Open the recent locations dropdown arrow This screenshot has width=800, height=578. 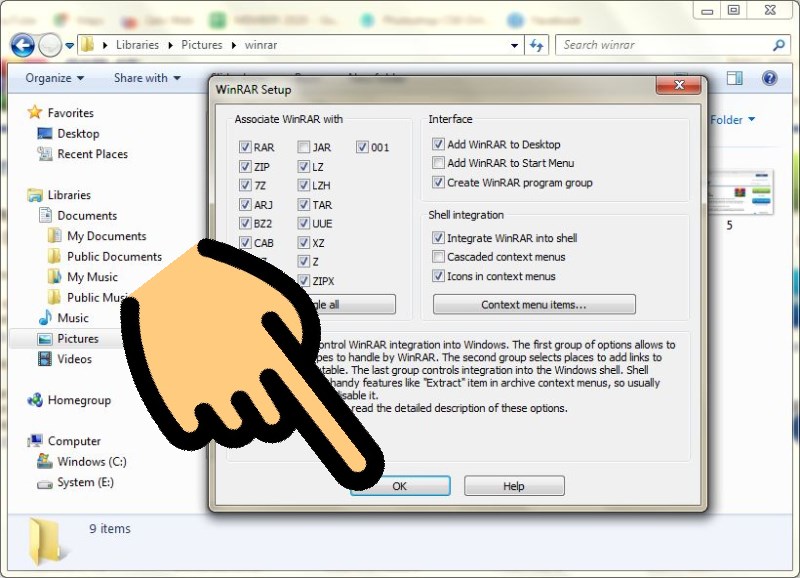tap(70, 46)
